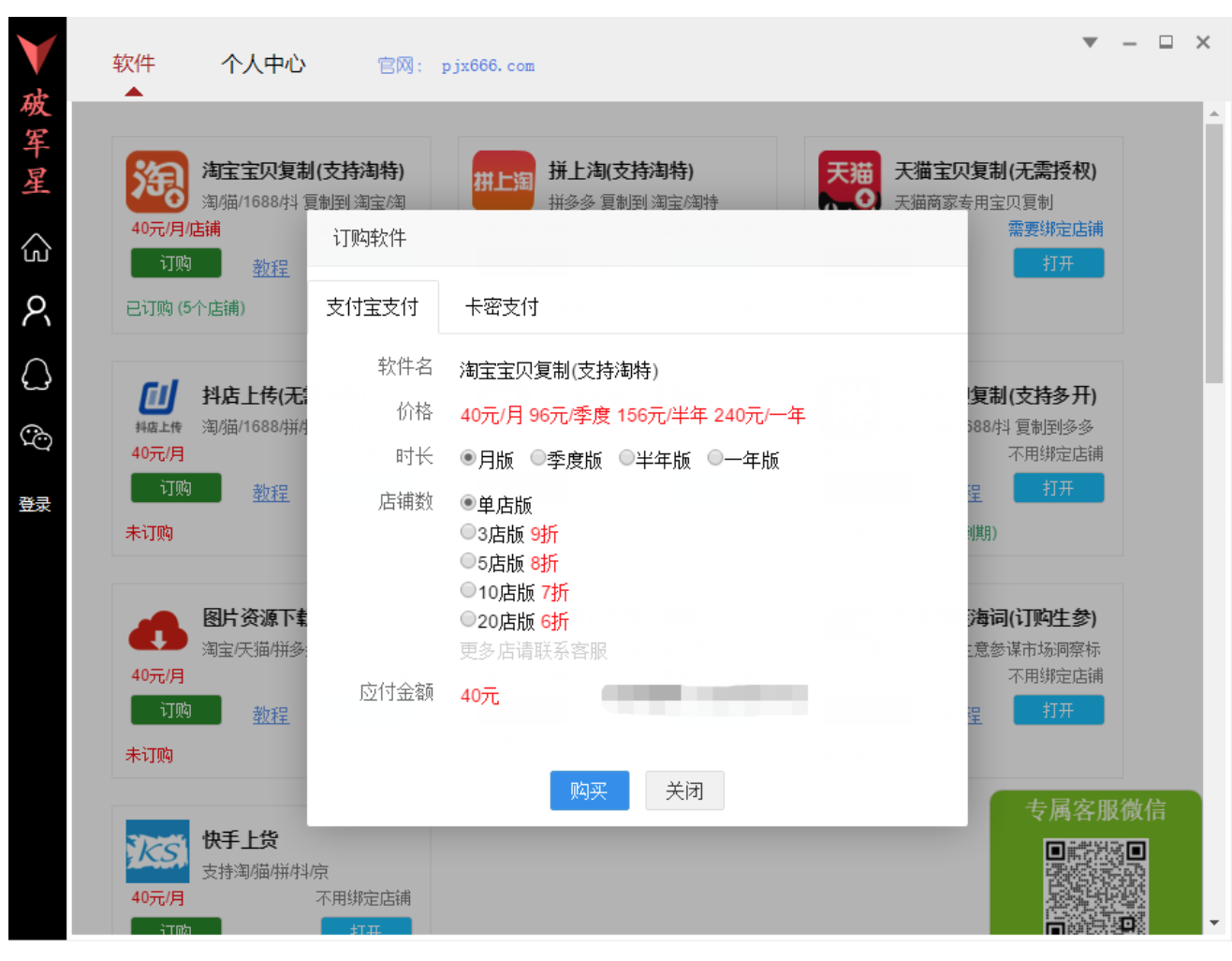Open the title bar dropdown triangle menu
The height and width of the screenshot is (961, 1232).
(x=1090, y=42)
